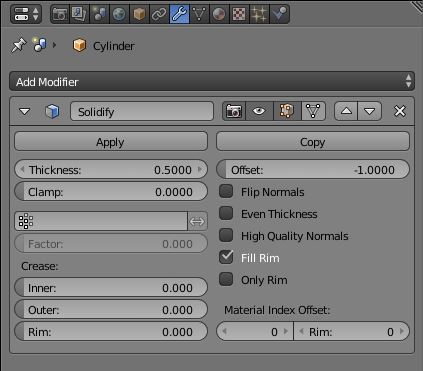Open the vertex group selection field
423x371 pixels.
point(101,221)
